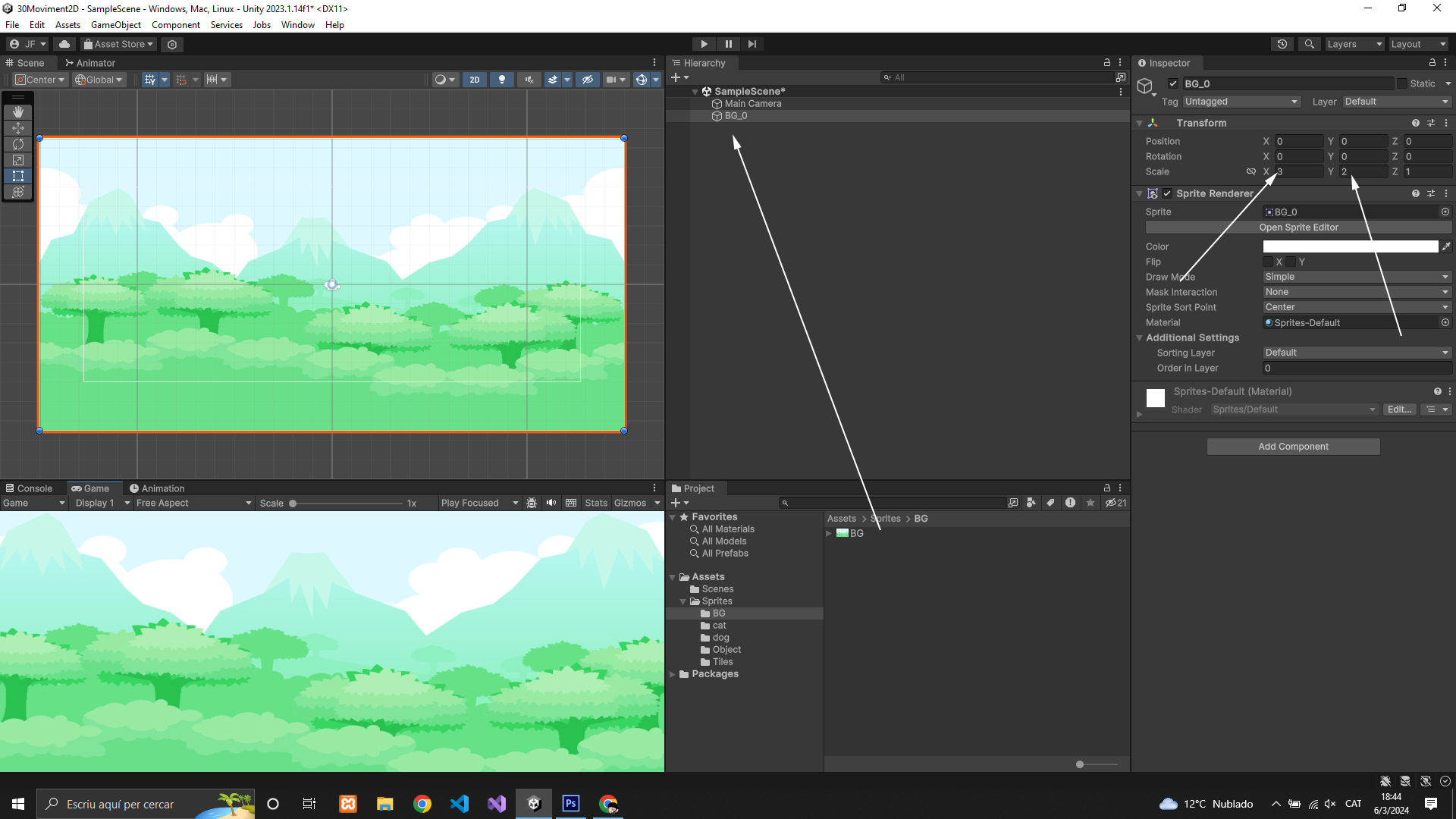Open the GameObject menu
1456x819 pixels.
tap(116, 25)
